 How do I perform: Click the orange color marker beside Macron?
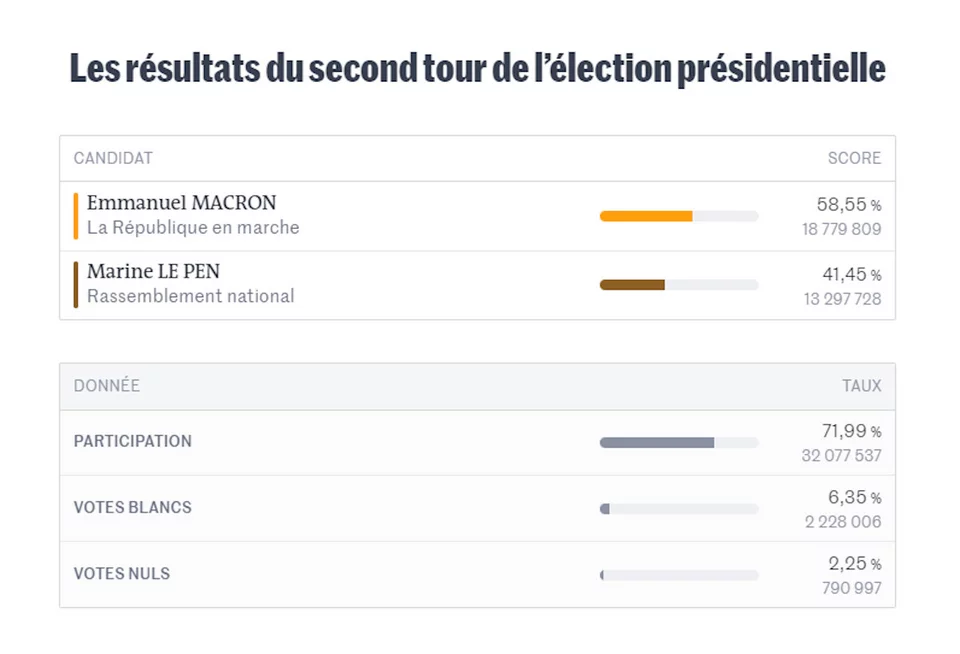pyautogui.click(x=76, y=216)
